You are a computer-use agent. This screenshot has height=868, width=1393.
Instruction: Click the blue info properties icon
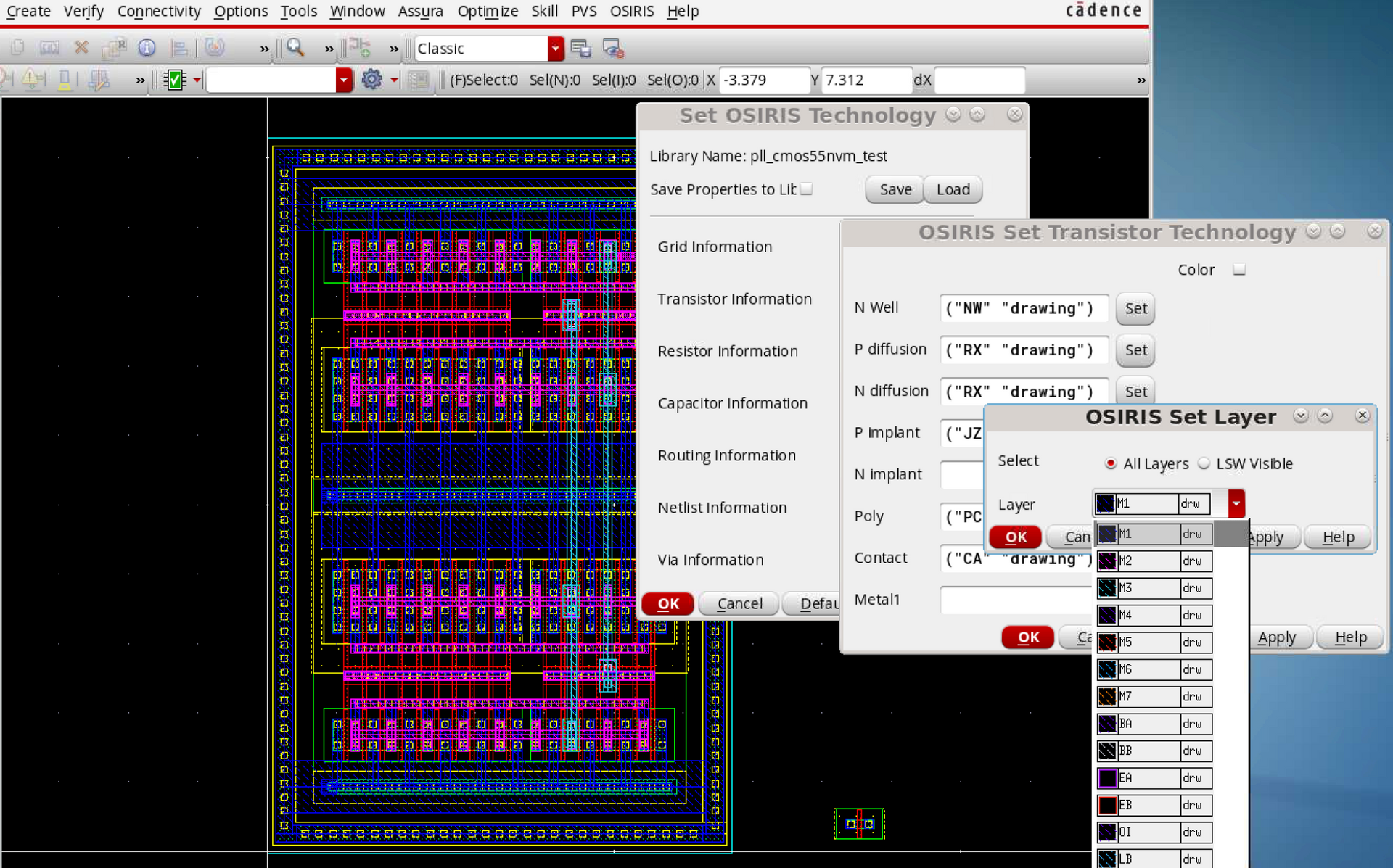[x=147, y=48]
